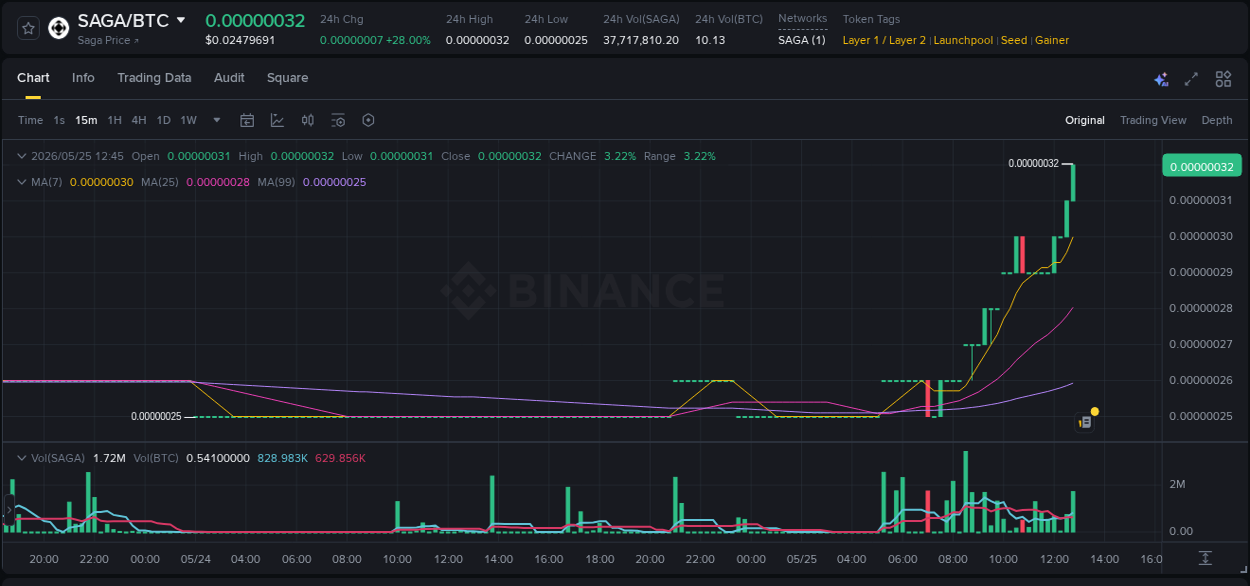Select the 1D interval
The height and width of the screenshot is (586, 1250).
coord(164,120)
